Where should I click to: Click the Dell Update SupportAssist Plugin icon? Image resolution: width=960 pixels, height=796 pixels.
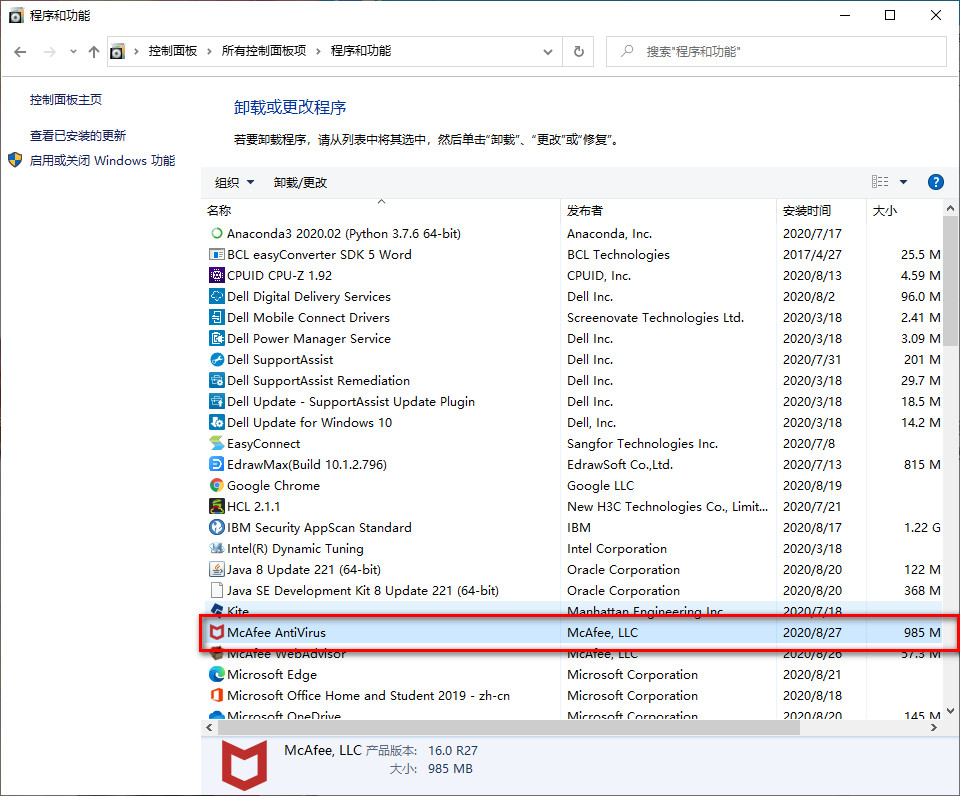216,402
